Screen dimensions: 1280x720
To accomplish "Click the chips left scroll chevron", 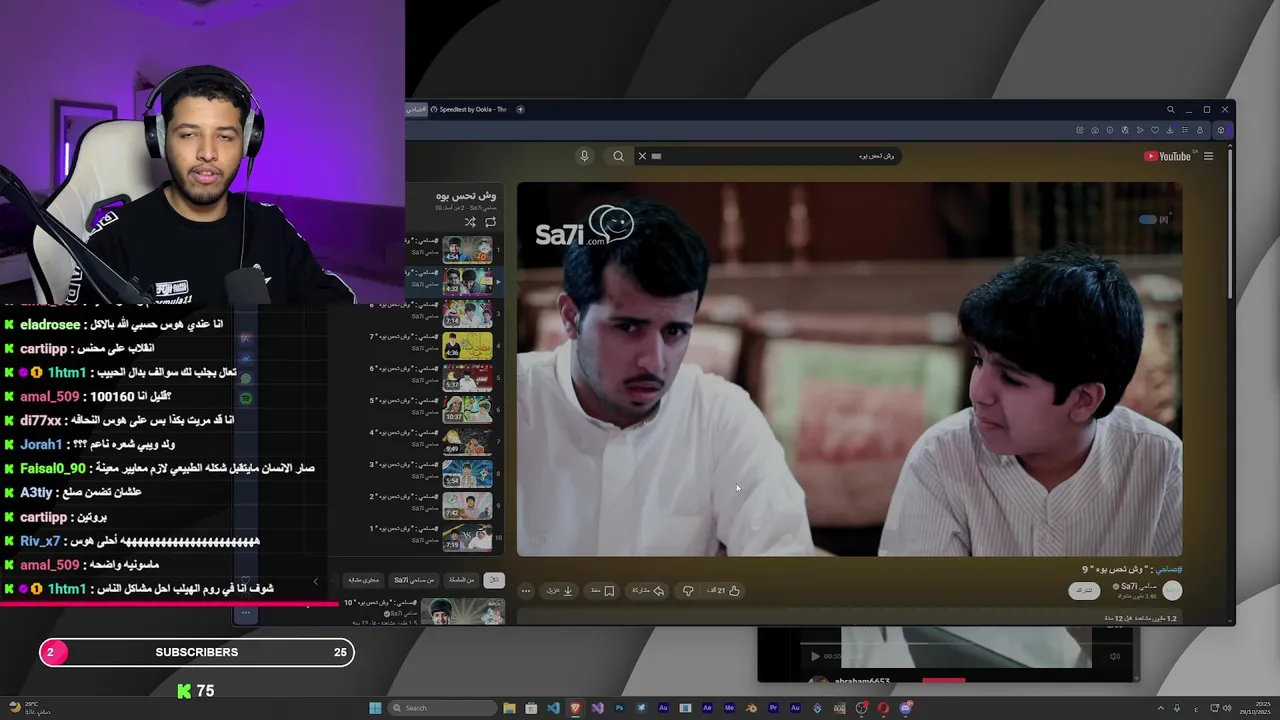I will (x=316, y=581).
